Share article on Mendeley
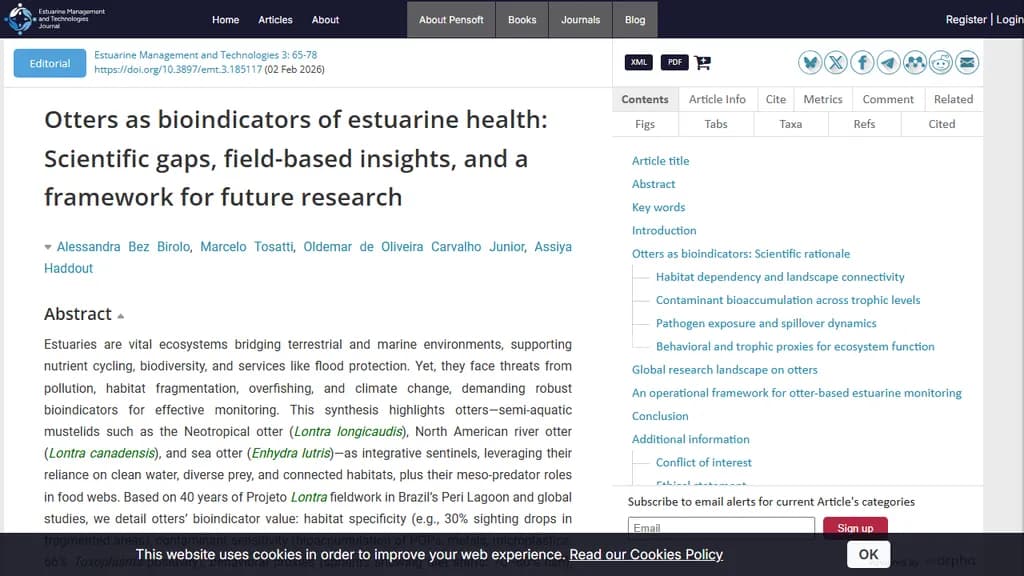Viewport: 1024px width, 576px height. 914,63
